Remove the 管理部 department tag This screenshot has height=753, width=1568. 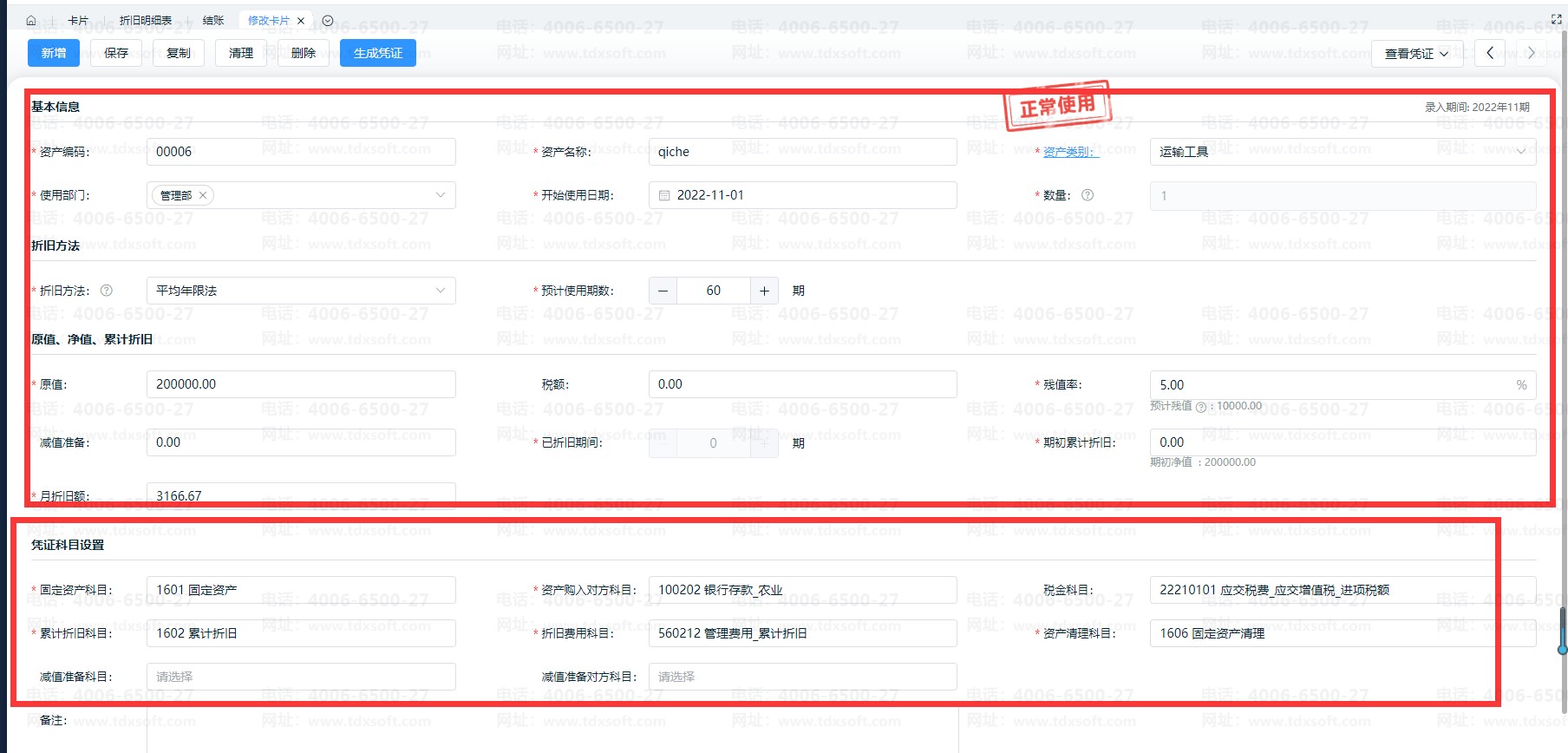point(203,195)
